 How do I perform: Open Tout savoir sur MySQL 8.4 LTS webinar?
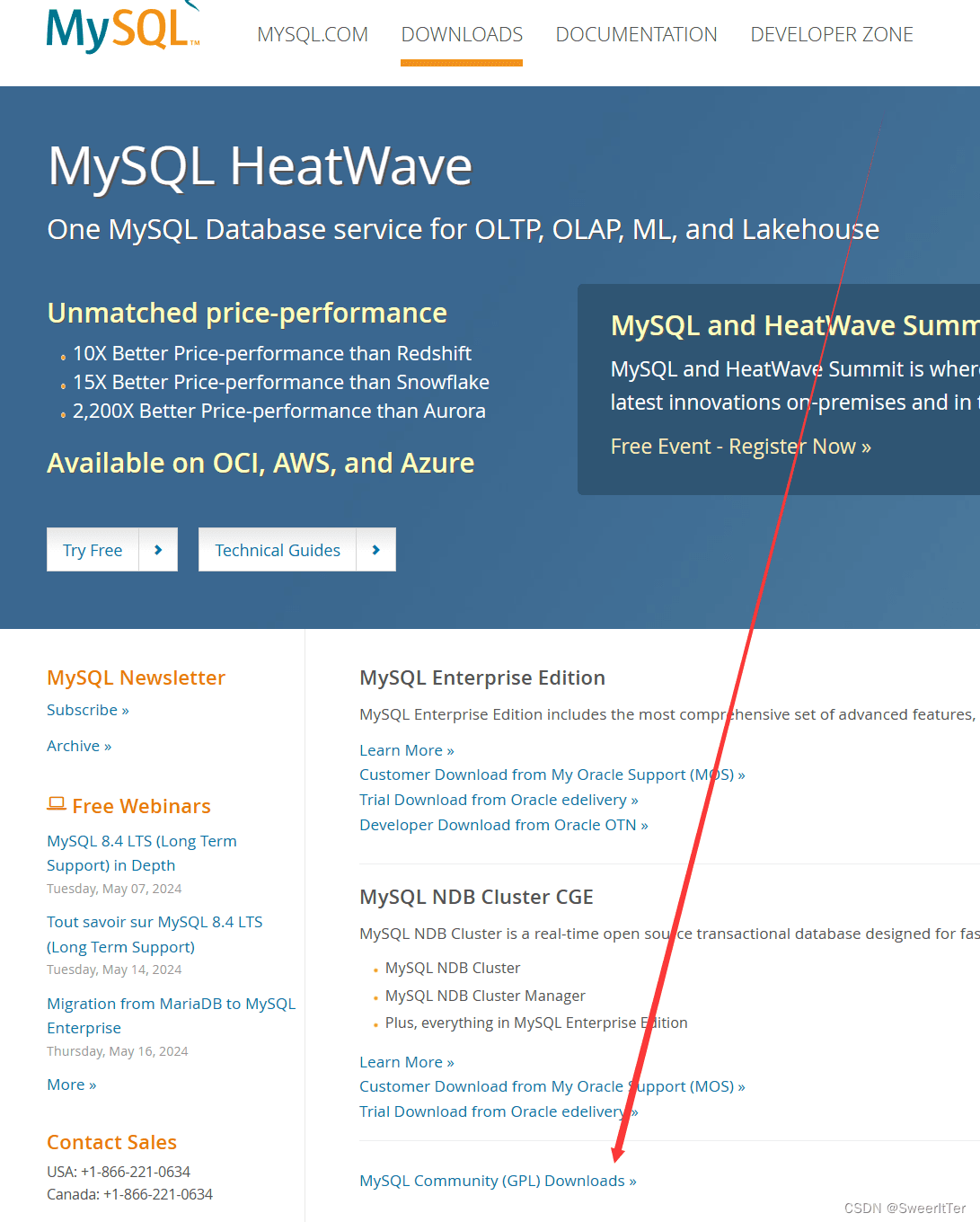coord(155,934)
